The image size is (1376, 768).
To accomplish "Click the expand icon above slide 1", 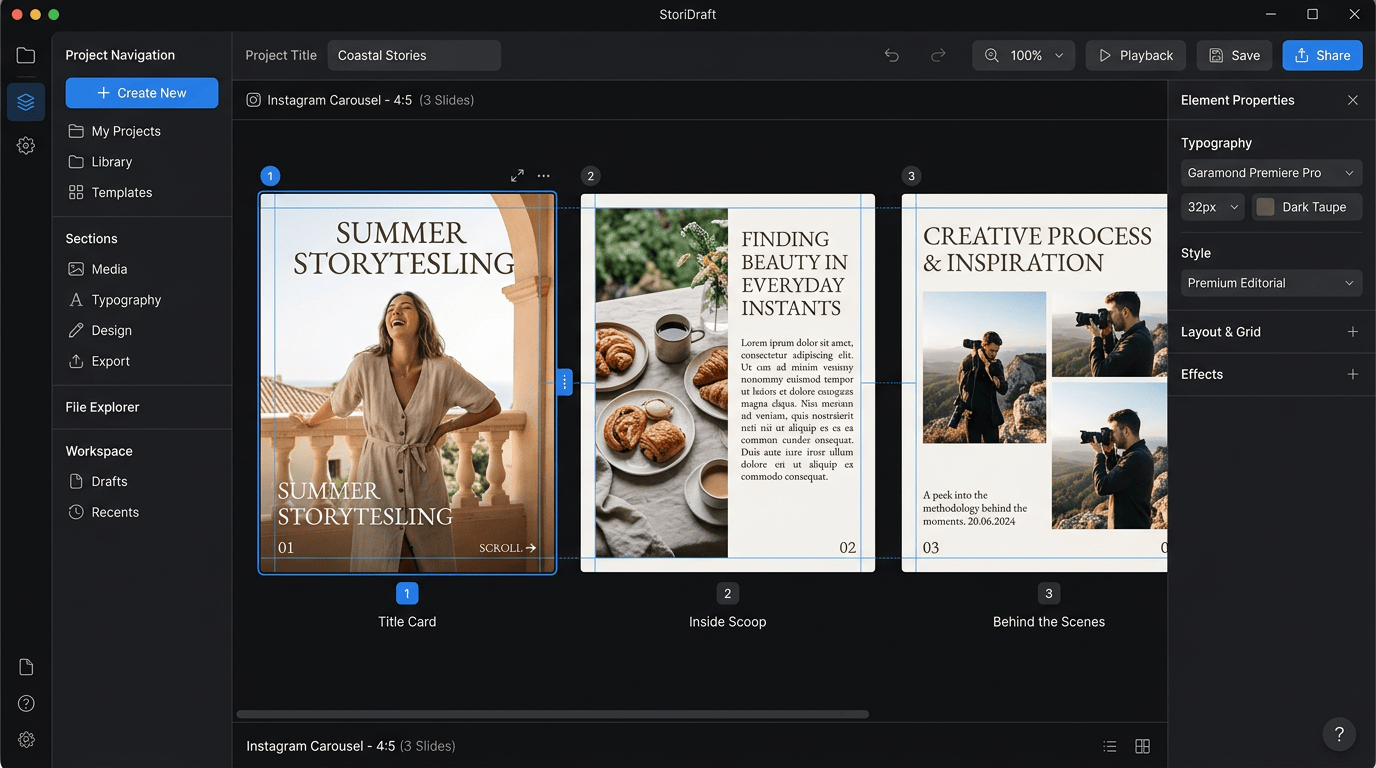I will click(517, 176).
